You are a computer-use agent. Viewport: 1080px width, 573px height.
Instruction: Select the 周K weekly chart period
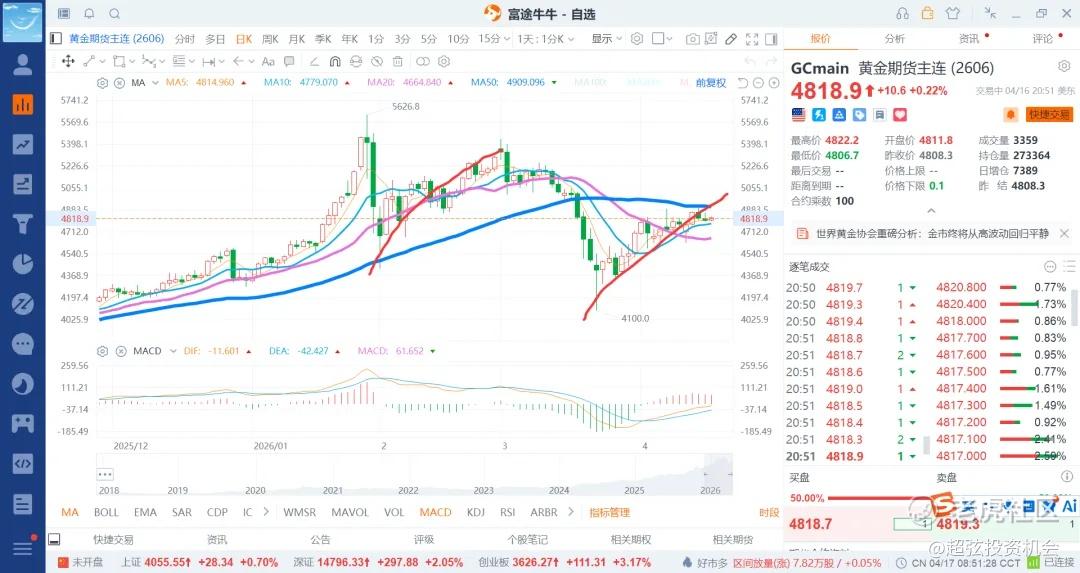[x=270, y=39]
